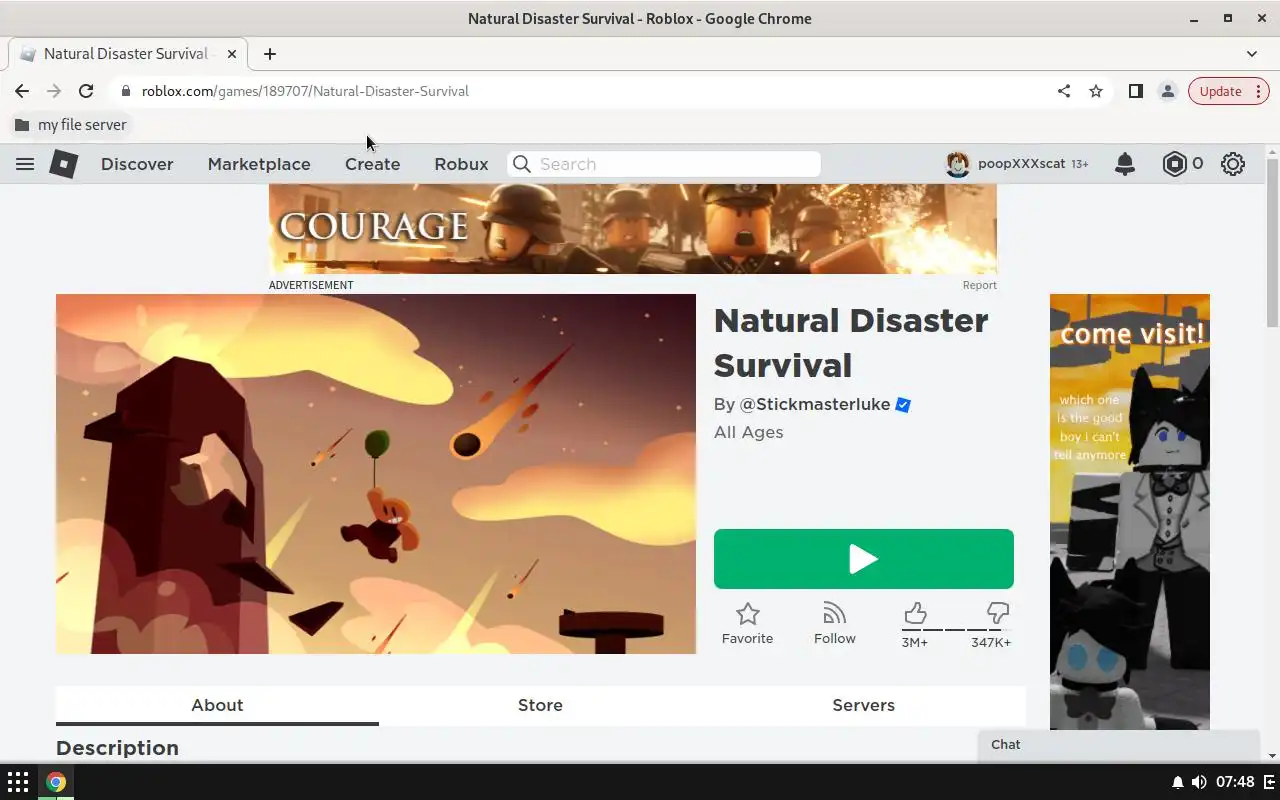1280x800 pixels.
Task: Open the taskbar notification bell
Action: pyautogui.click(x=1178, y=782)
